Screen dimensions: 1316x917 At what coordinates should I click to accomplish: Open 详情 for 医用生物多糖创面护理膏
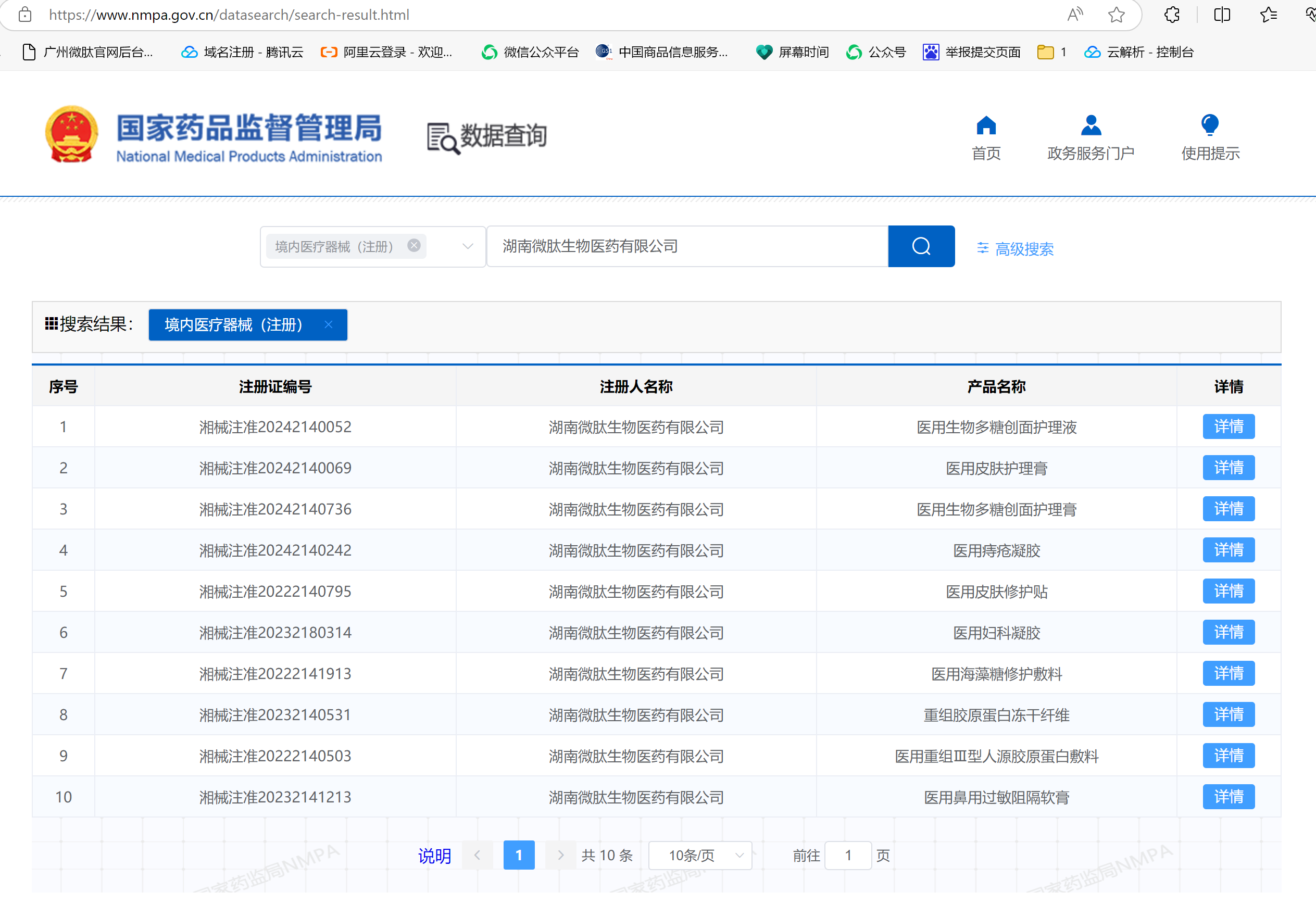click(1229, 509)
